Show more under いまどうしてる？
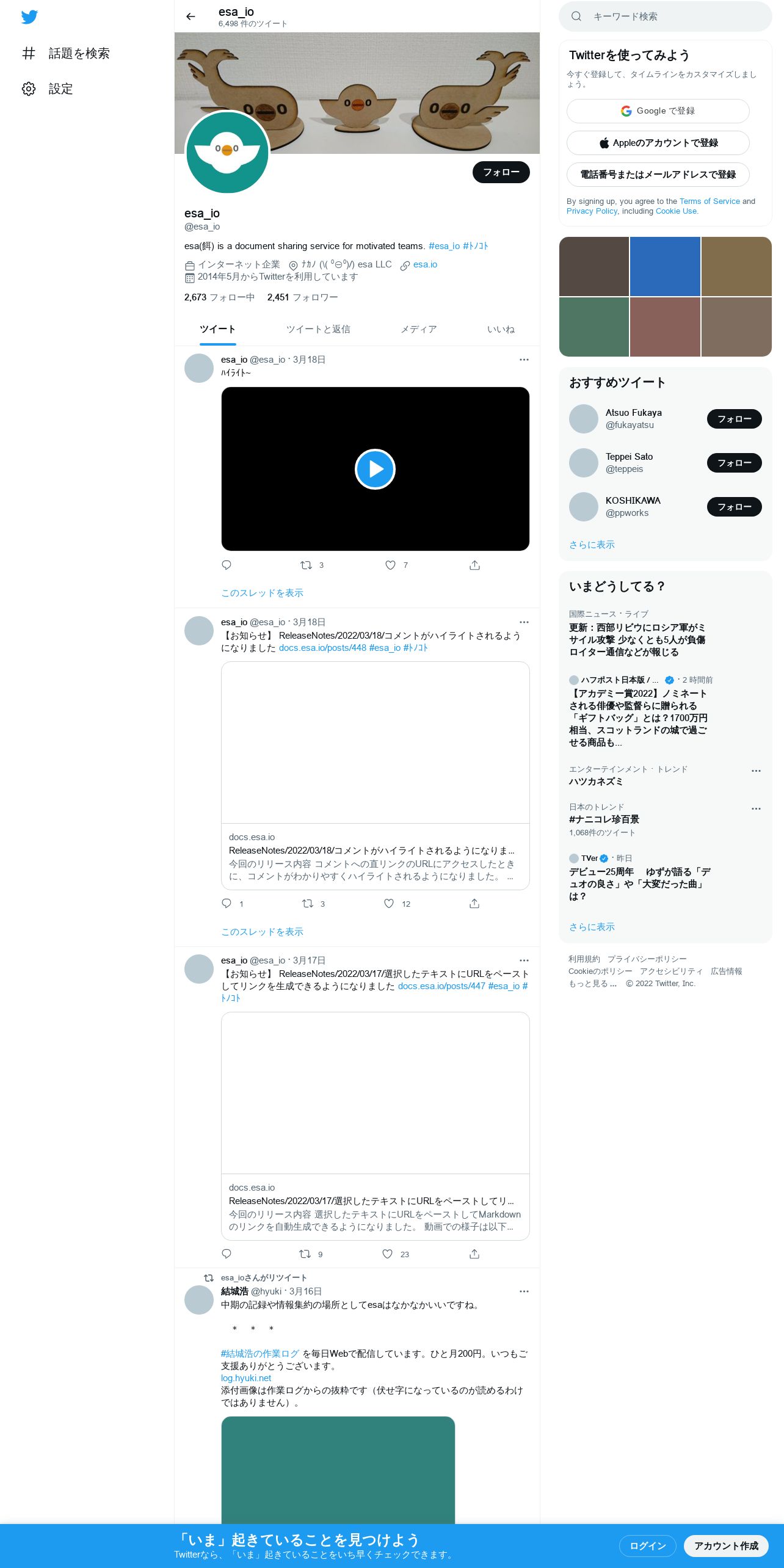 592,927
